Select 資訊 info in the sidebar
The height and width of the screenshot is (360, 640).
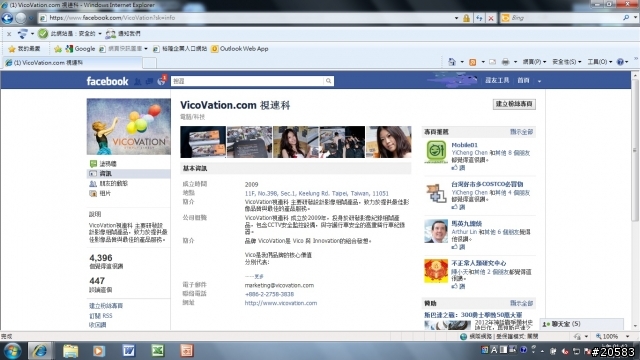click(129, 173)
